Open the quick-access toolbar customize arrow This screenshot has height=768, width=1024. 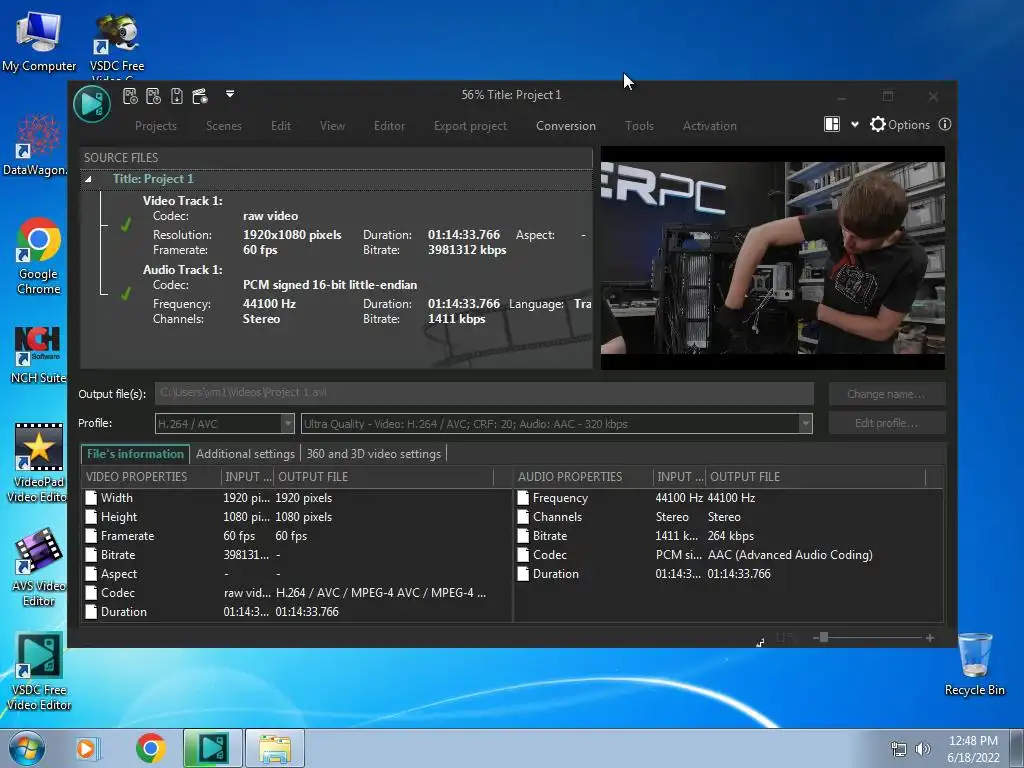click(x=230, y=94)
